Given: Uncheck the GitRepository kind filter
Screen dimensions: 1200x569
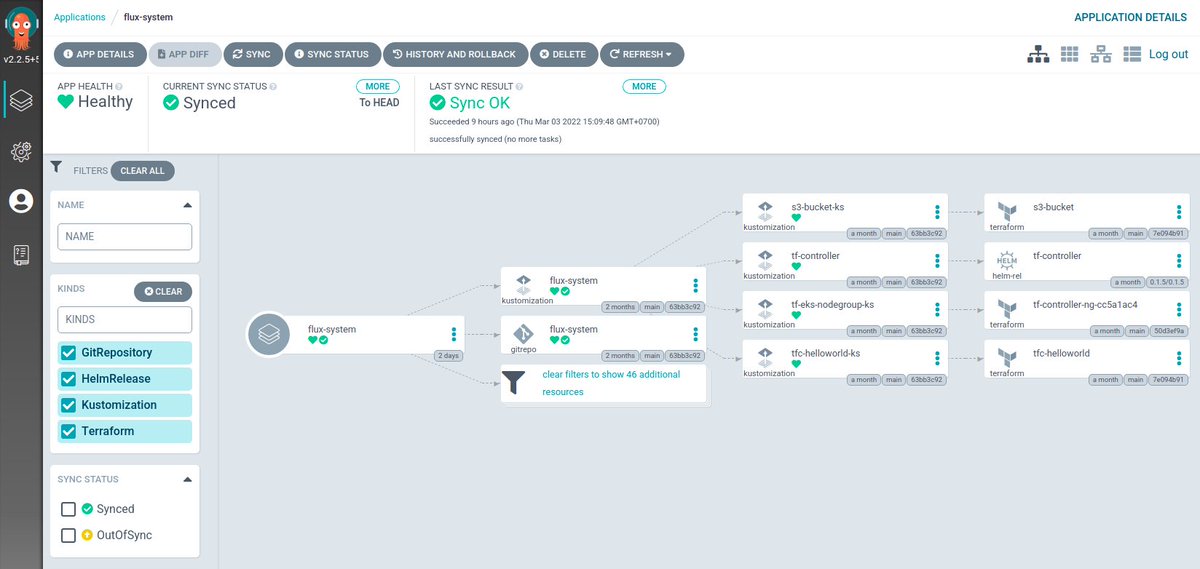Looking at the screenshot, I should pyautogui.click(x=69, y=353).
